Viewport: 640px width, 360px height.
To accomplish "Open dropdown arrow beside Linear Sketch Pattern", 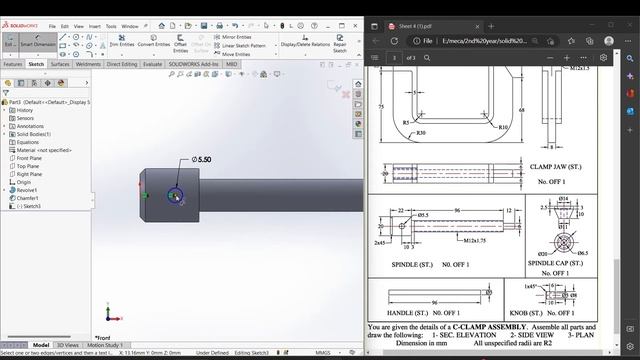I will pos(276,46).
